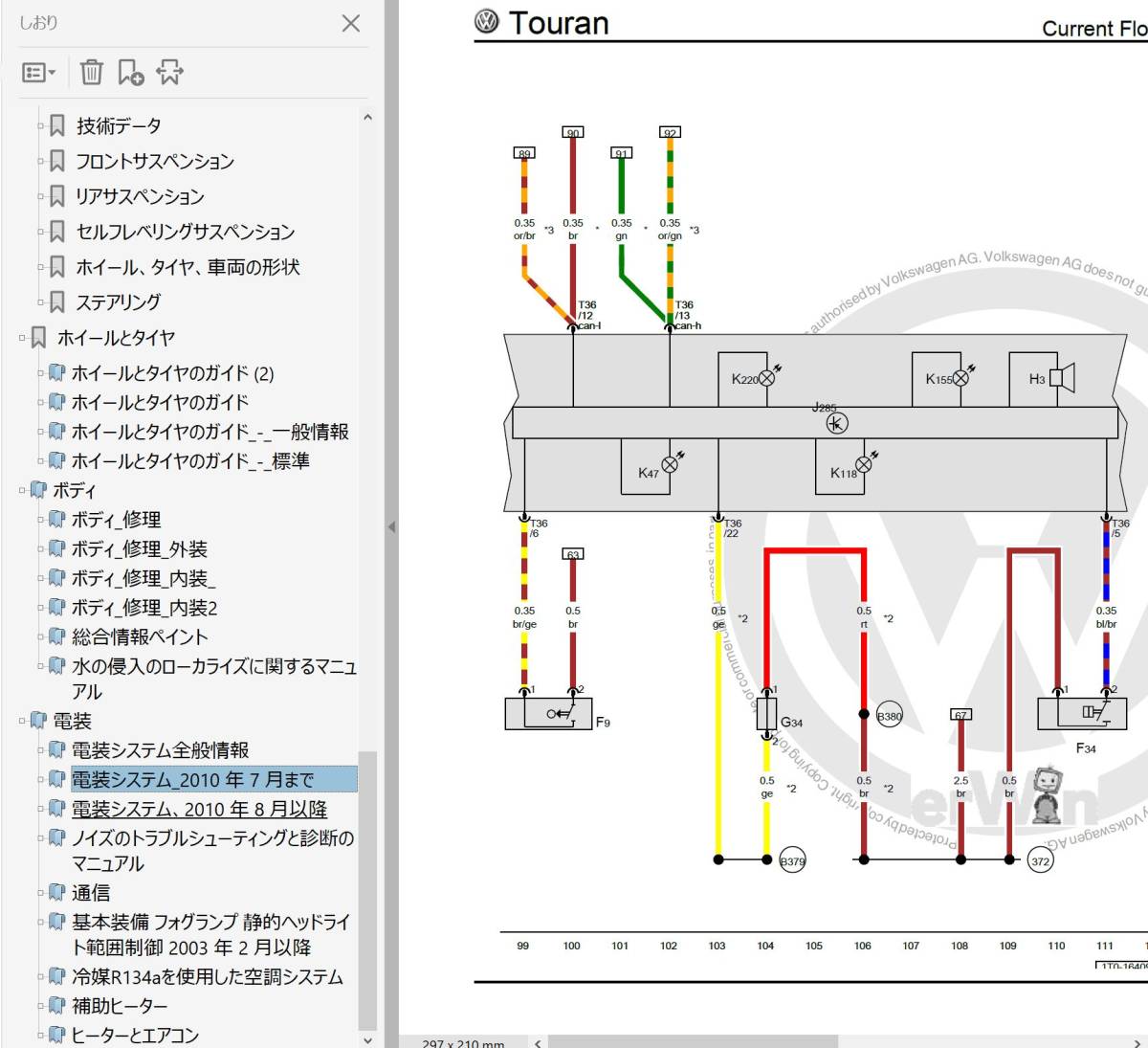Open the フロントサスペンション bookmark
Viewport: 1148px width, 1048px height.
click(155, 161)
